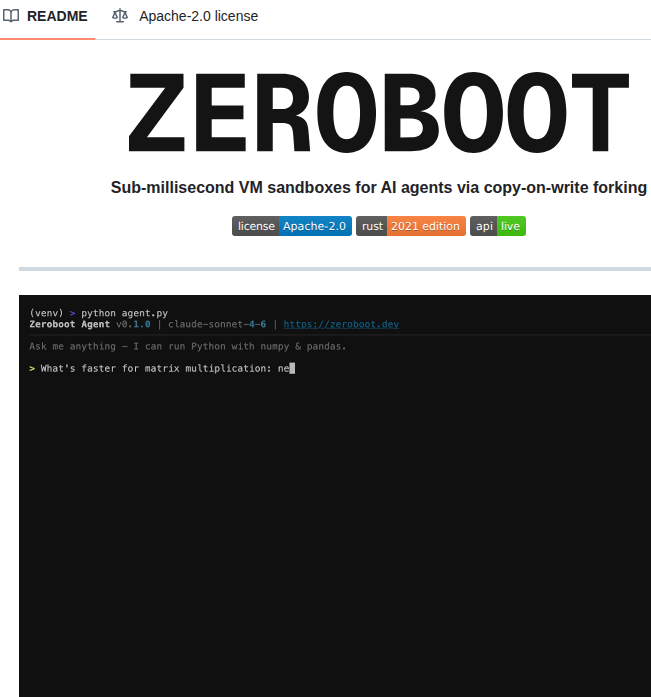
Task: Click the '(venv)' prompt prefix
Action: pyautogui.click(x=46, y=313)
